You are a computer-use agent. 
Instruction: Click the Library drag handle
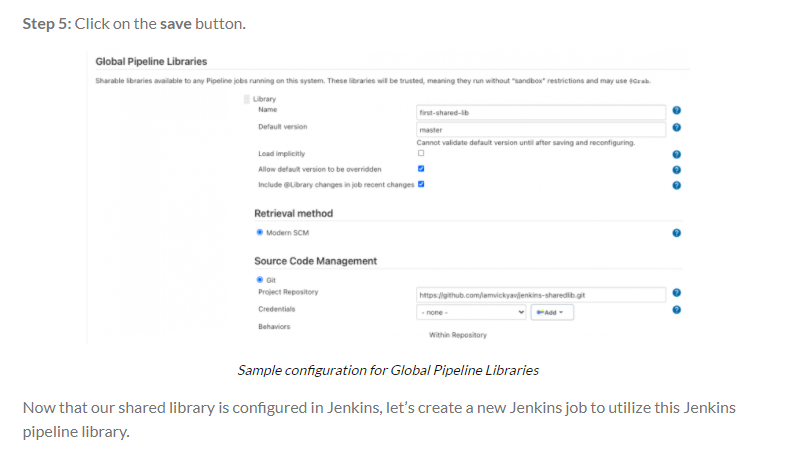pos(247,99)
